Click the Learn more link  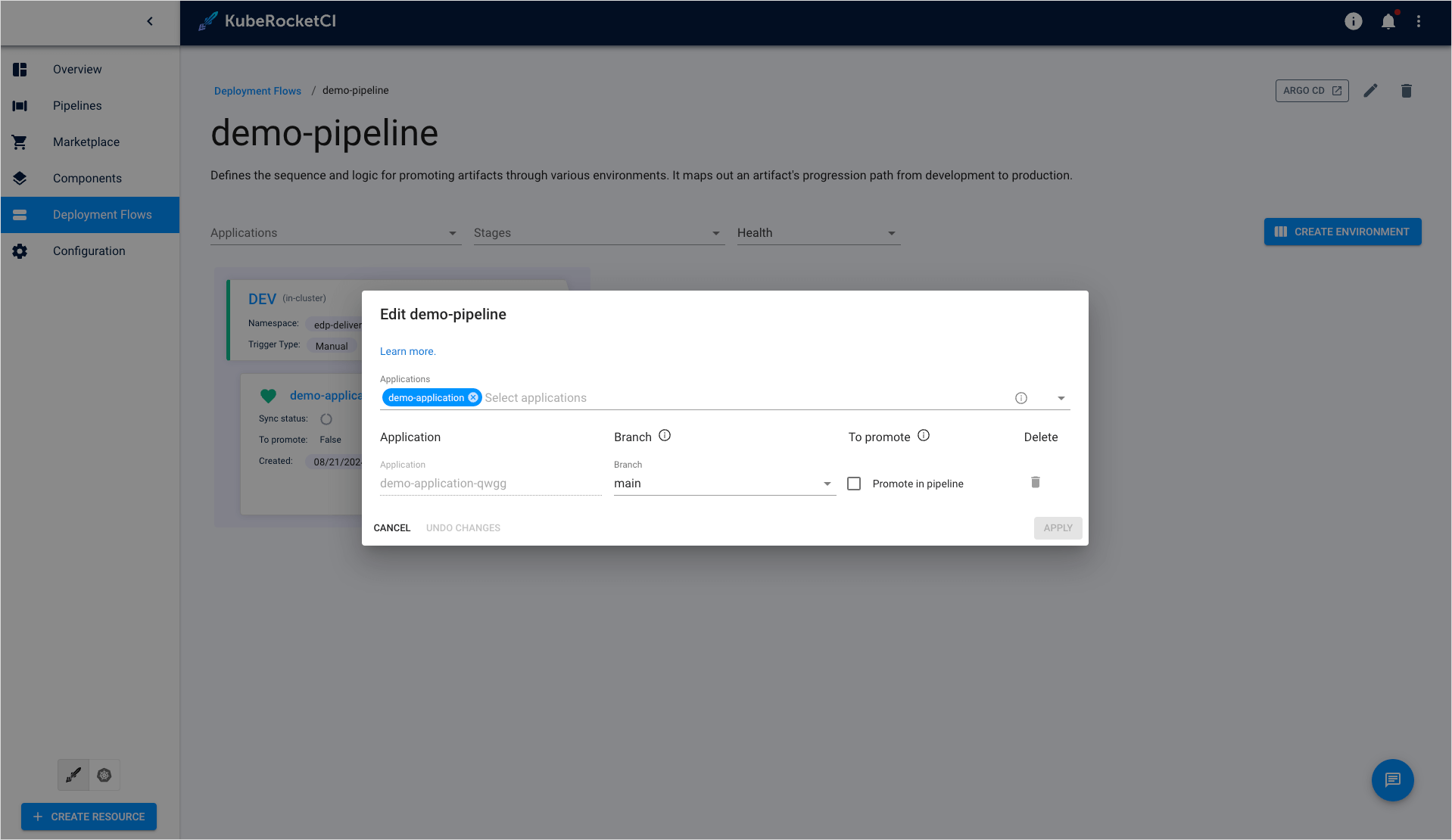point(407,351)
